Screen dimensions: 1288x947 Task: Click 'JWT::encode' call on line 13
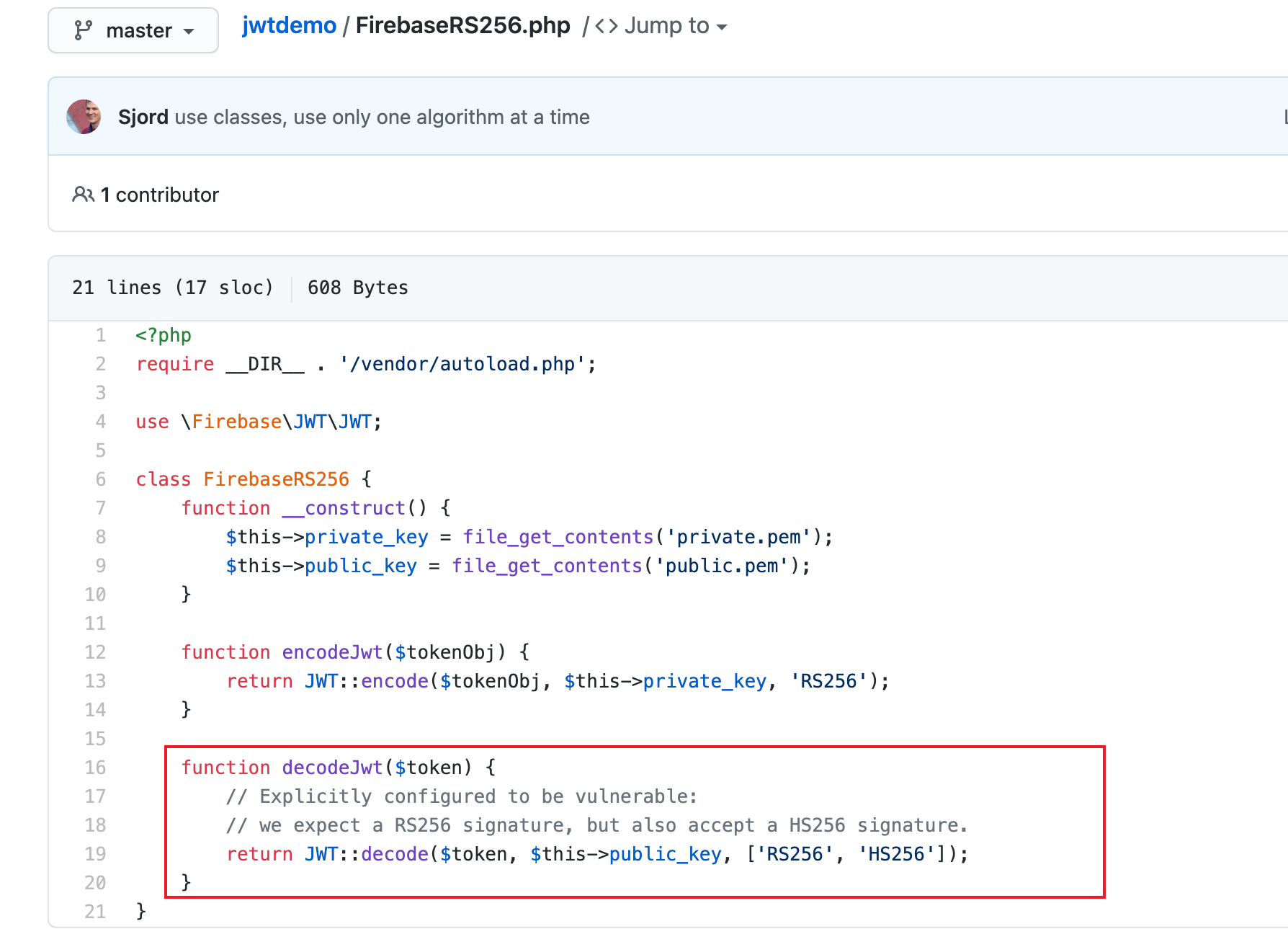366,681
